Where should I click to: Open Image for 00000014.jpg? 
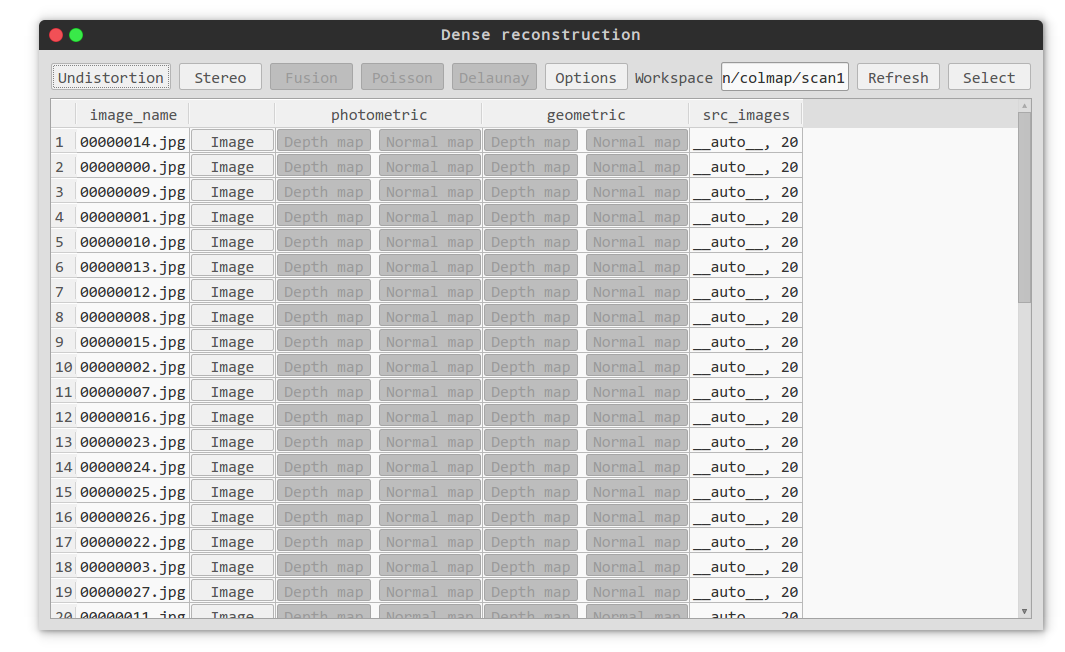click(x=232, y=141)
